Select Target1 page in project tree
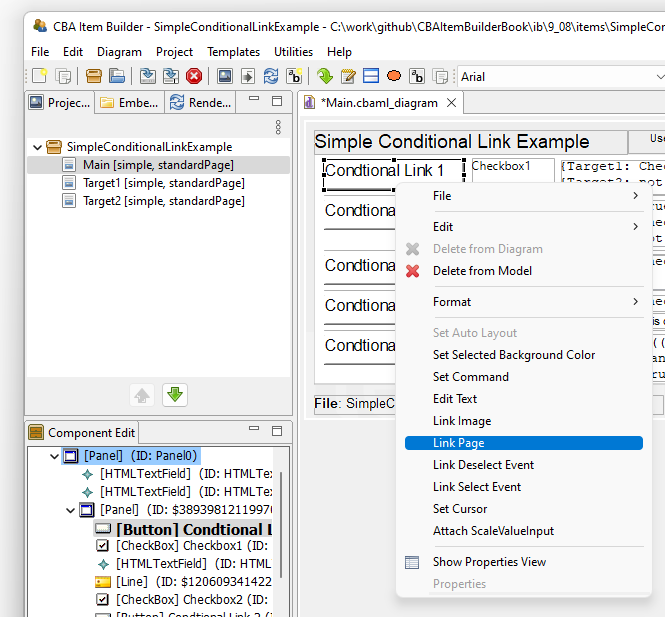The height and width of the screenshot is (617, 665). pyautogui.click(x=163, y=183)
